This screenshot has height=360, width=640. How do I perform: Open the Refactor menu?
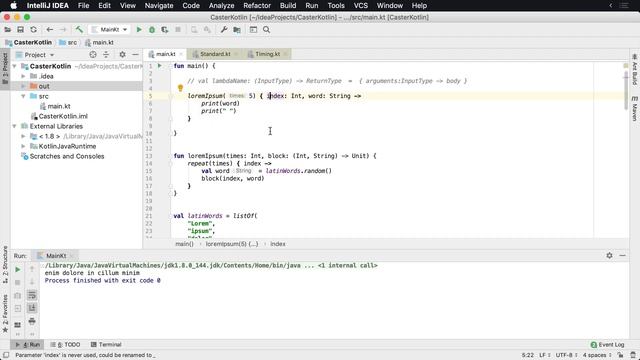tap(257, 6)
